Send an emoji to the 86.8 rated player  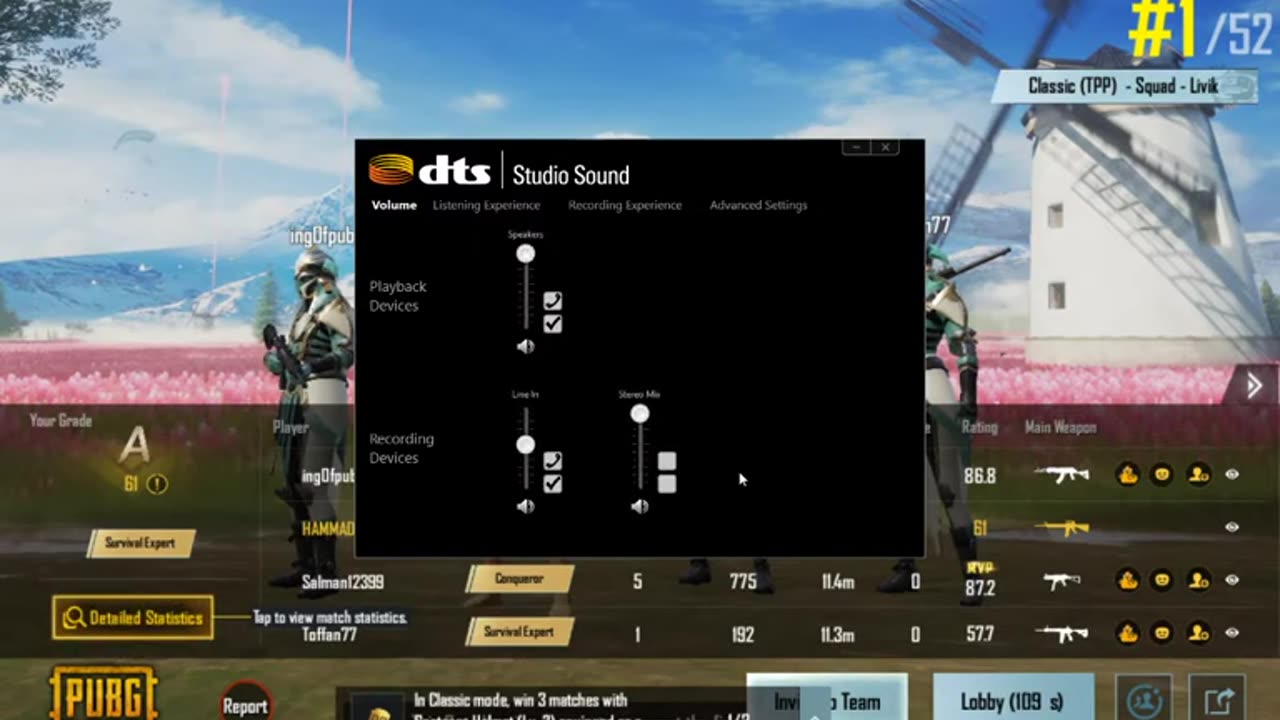pos(1162,476)
